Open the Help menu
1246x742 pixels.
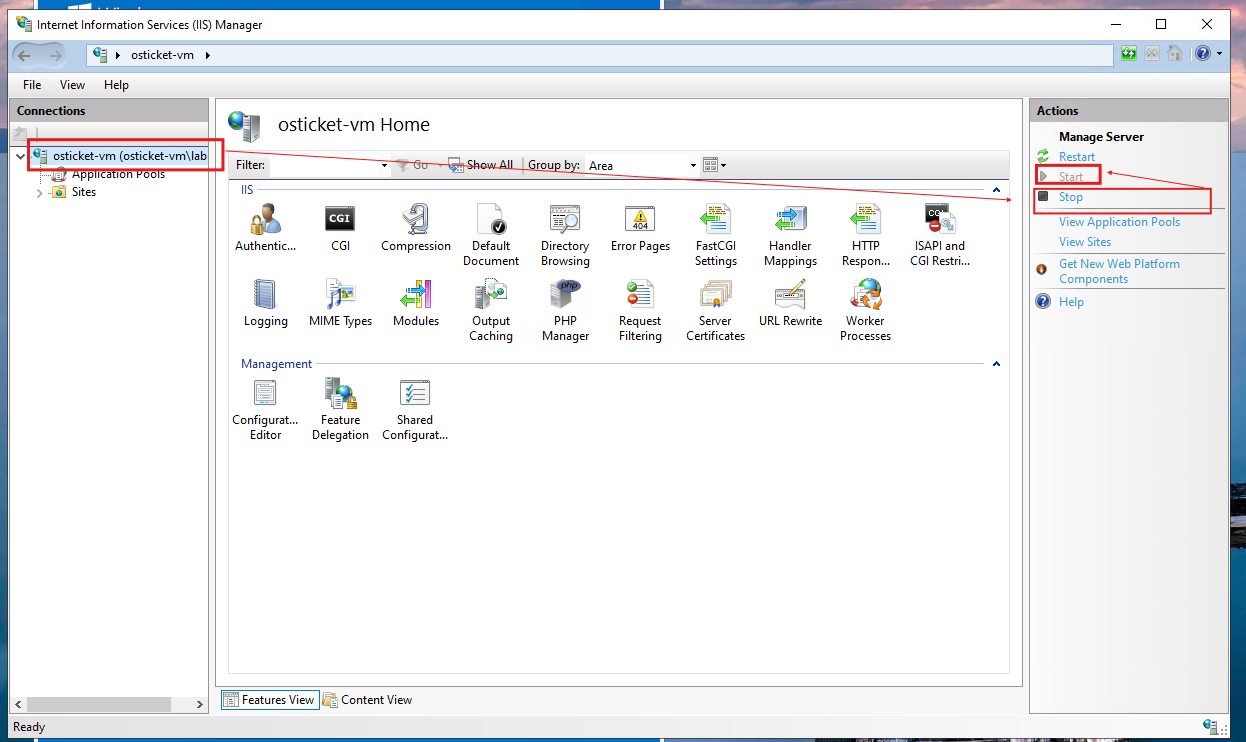pyautogui.click(x=116, y=85)
